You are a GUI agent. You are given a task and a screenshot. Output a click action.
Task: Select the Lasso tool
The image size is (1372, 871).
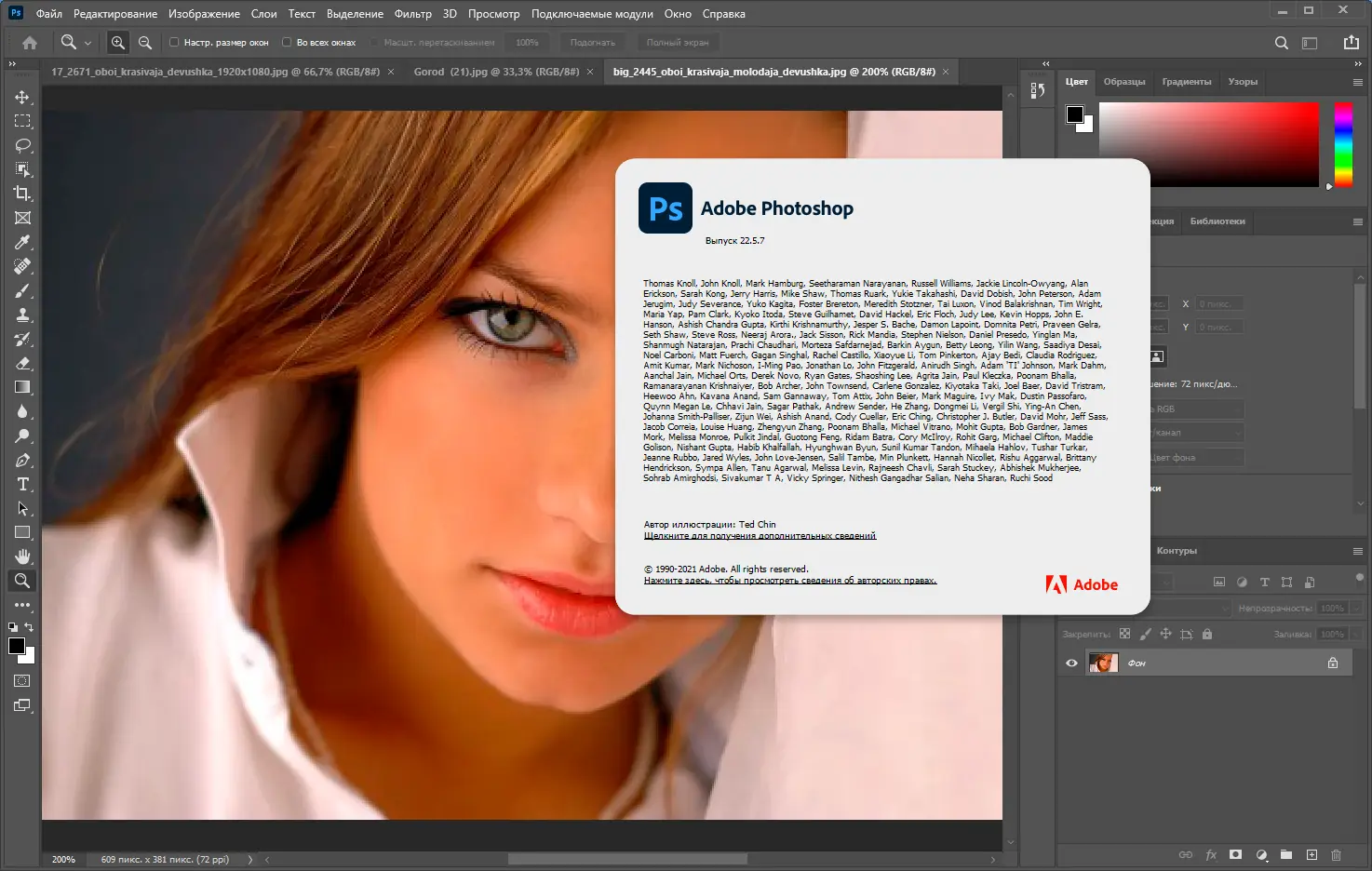(x=21, y=145)
